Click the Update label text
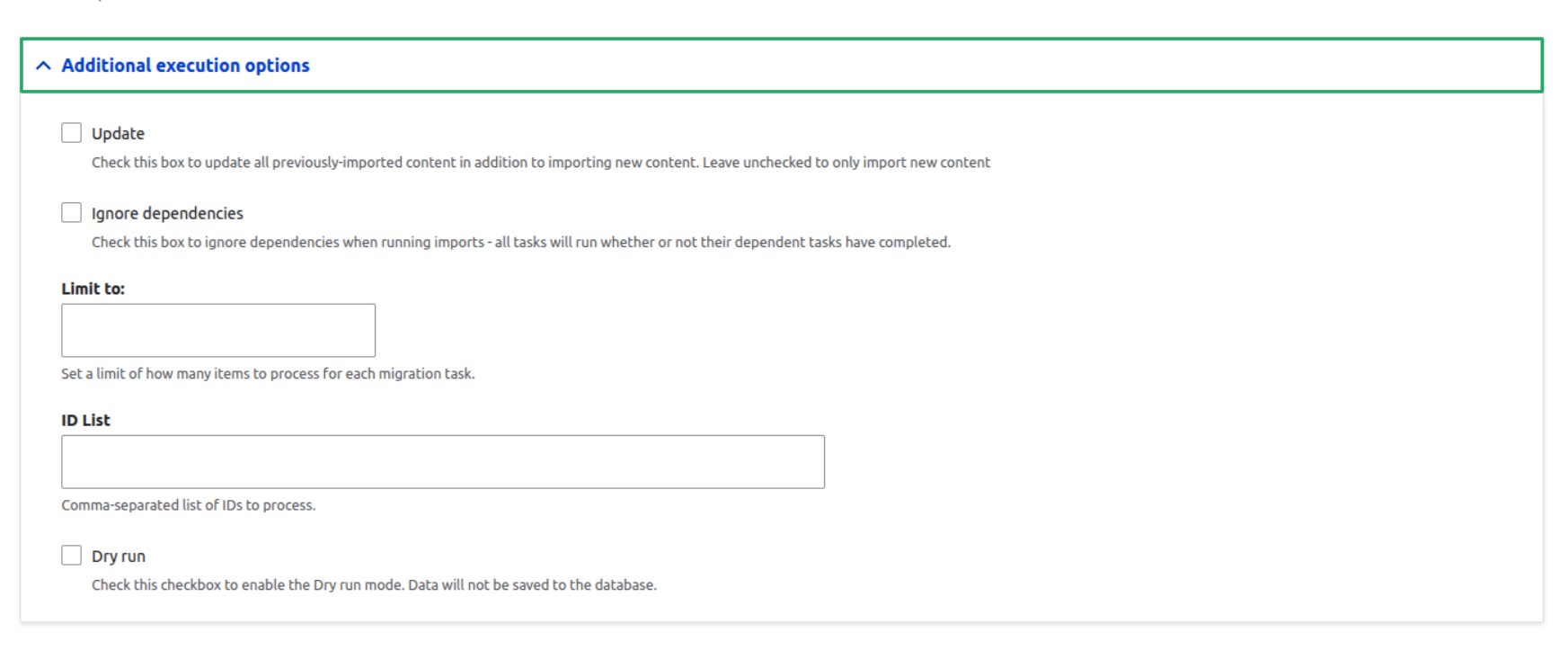 [118, 134]
